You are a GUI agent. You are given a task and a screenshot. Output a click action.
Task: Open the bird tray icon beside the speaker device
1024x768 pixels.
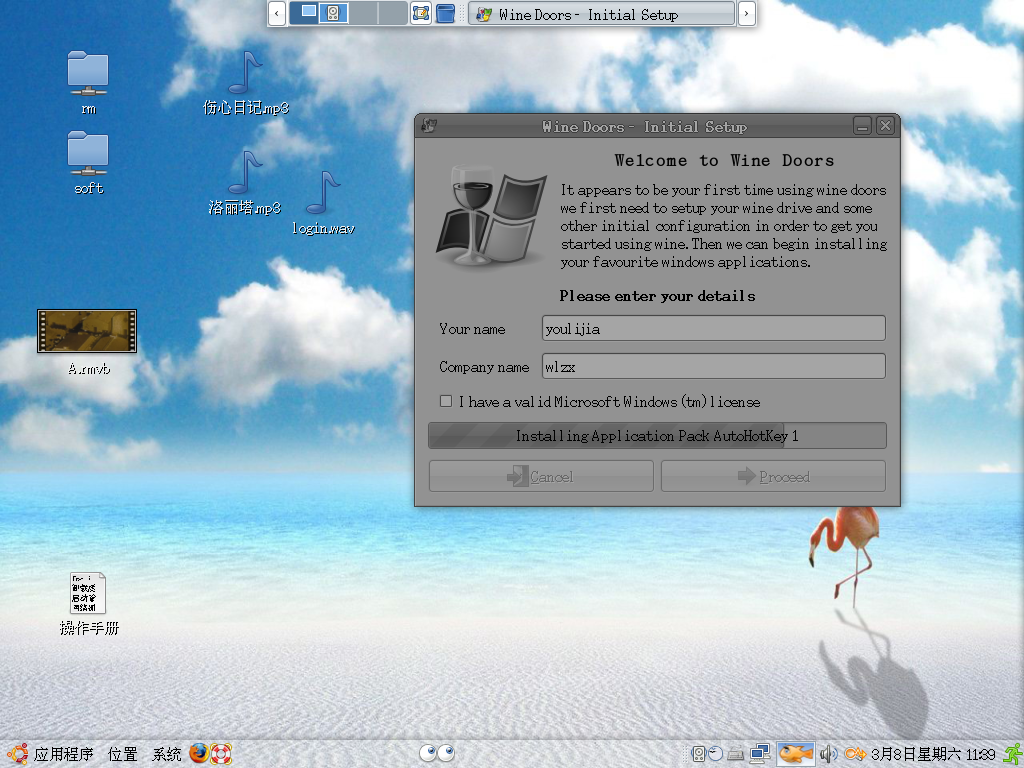715,754
